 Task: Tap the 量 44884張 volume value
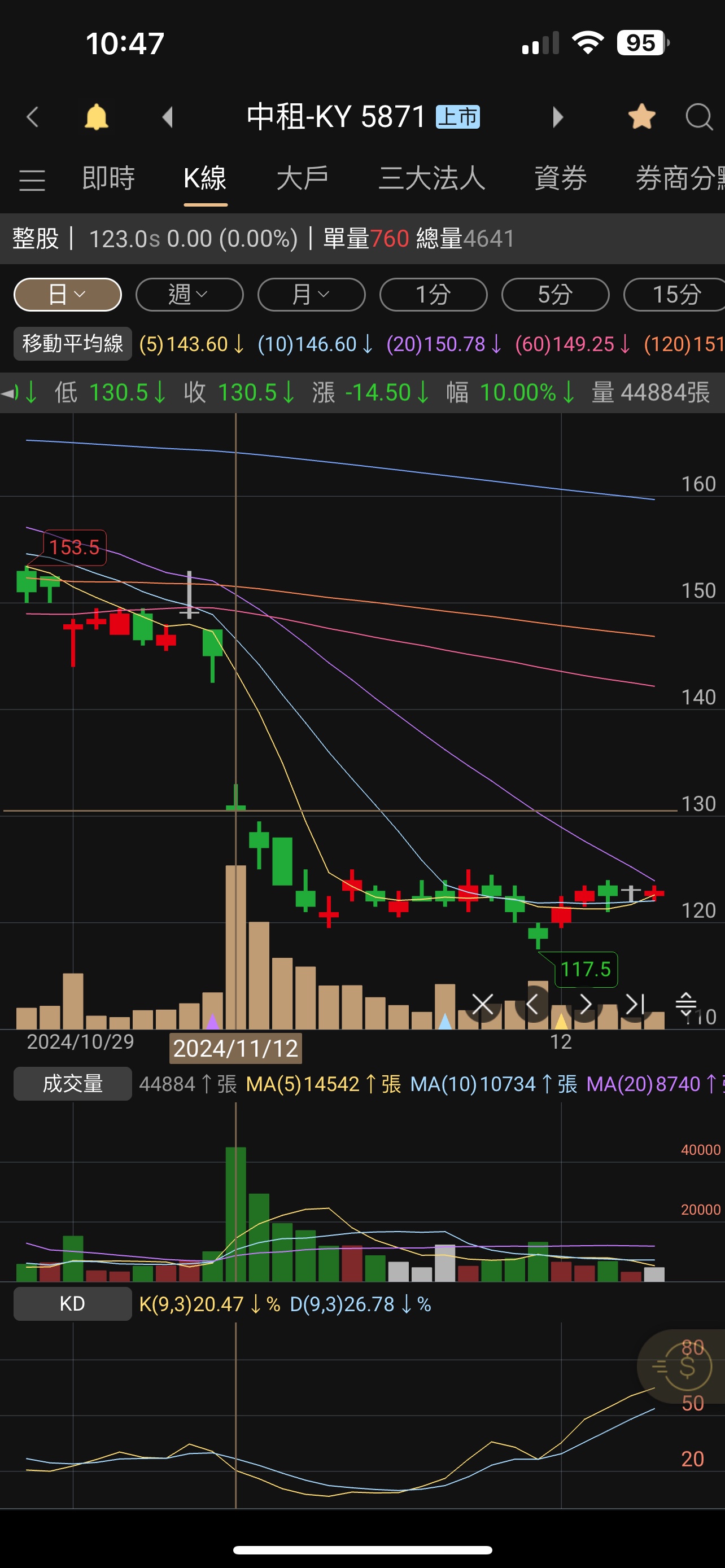(650, 393)
